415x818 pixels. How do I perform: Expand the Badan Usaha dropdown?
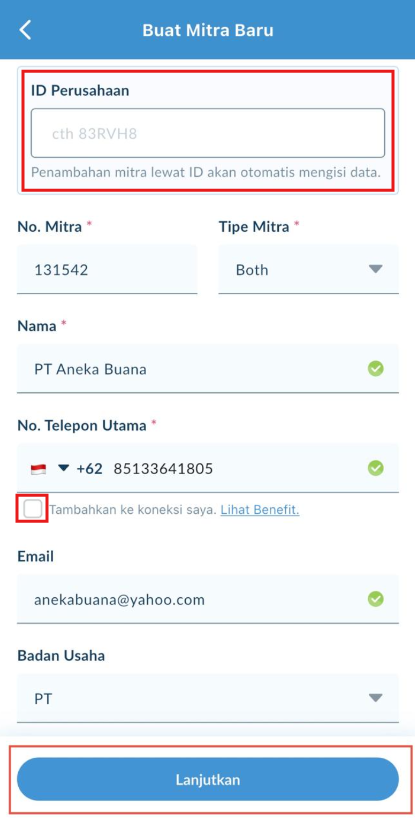coord(375,698)
